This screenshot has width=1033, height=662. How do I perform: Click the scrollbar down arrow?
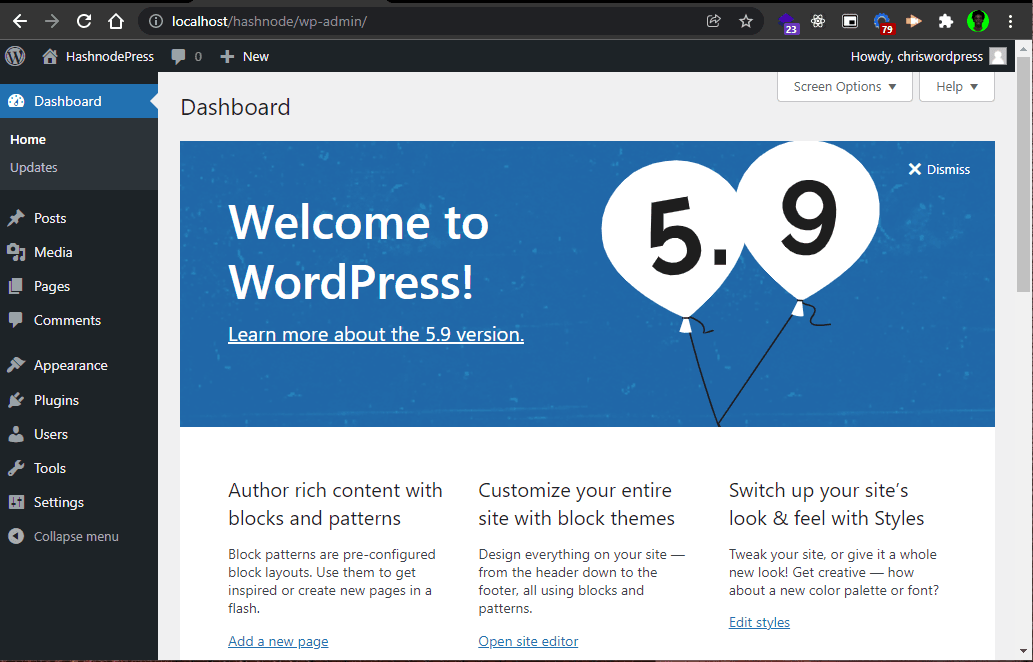point(1023,653)
